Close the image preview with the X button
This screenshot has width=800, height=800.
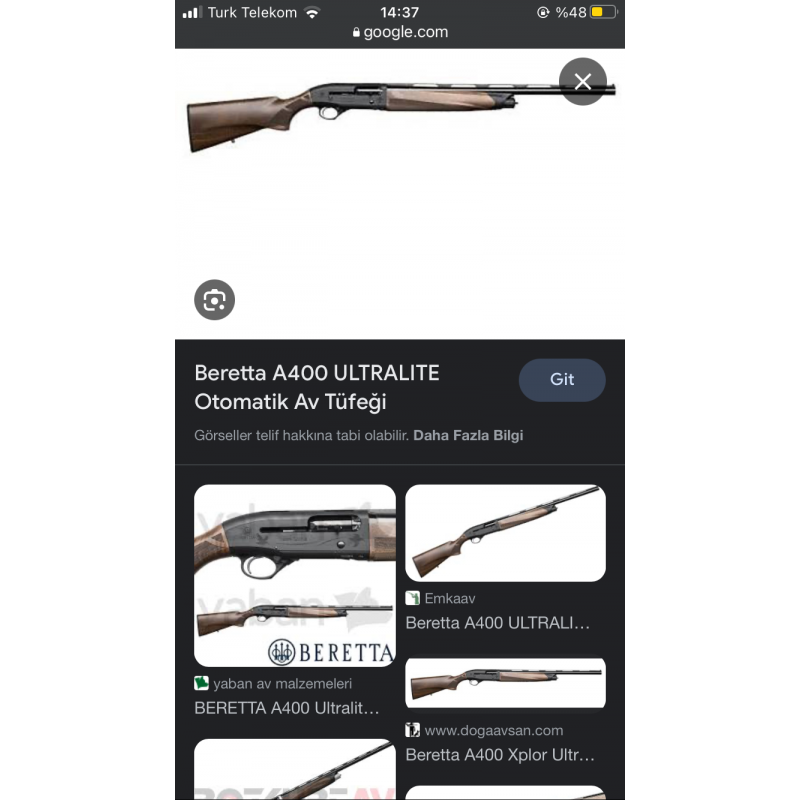pos(583,82)
